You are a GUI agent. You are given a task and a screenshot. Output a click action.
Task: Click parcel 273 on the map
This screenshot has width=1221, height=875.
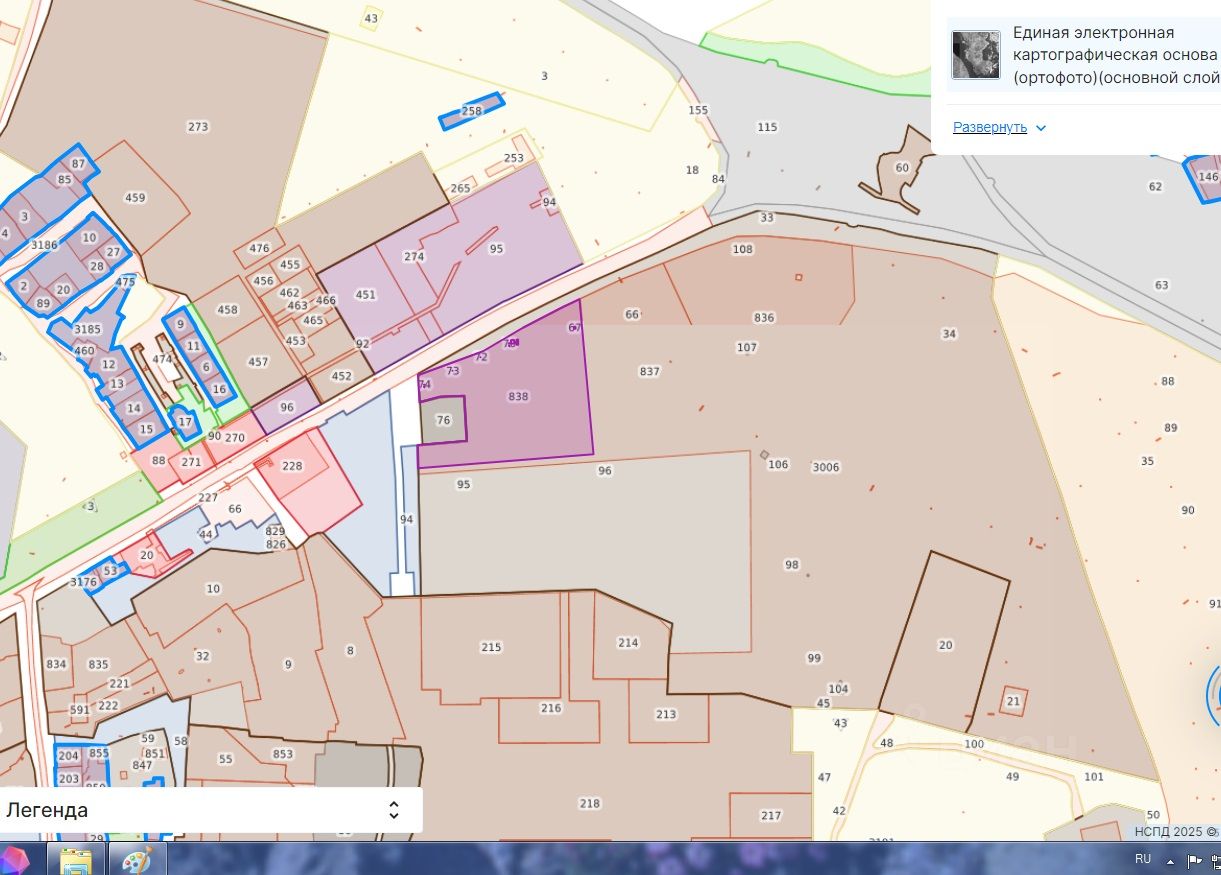point(198,127)
